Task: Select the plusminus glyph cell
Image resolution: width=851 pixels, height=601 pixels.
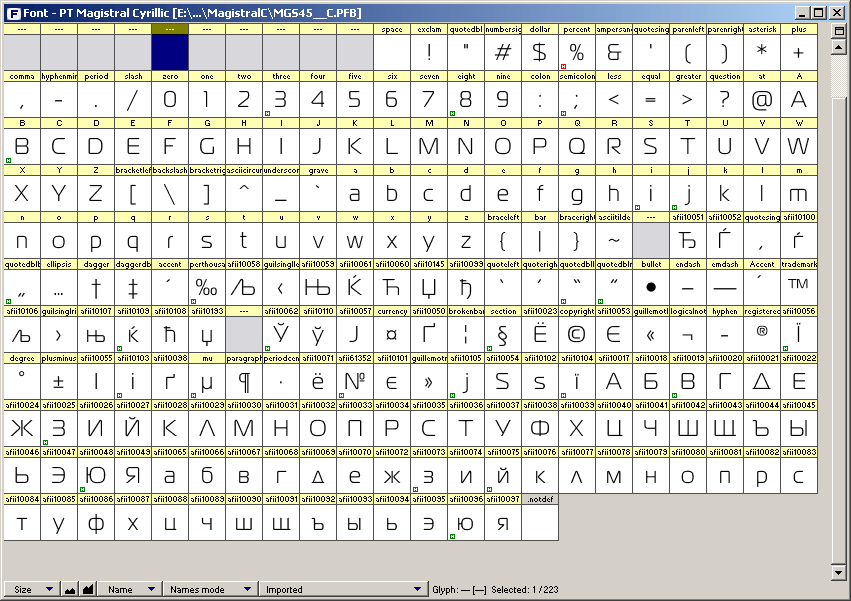Action: click(59, 382)
